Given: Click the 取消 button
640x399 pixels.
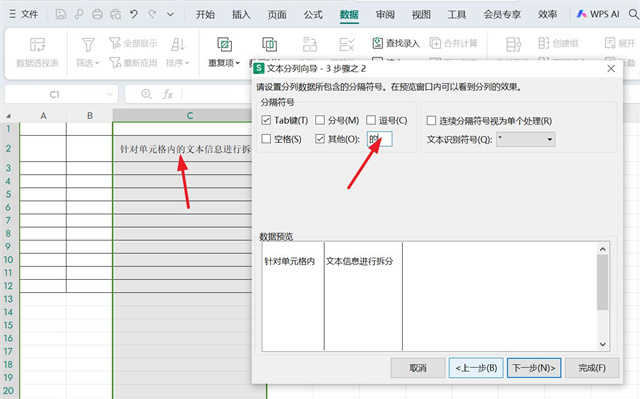Looking at the screenshot, I should pos(418,368).
